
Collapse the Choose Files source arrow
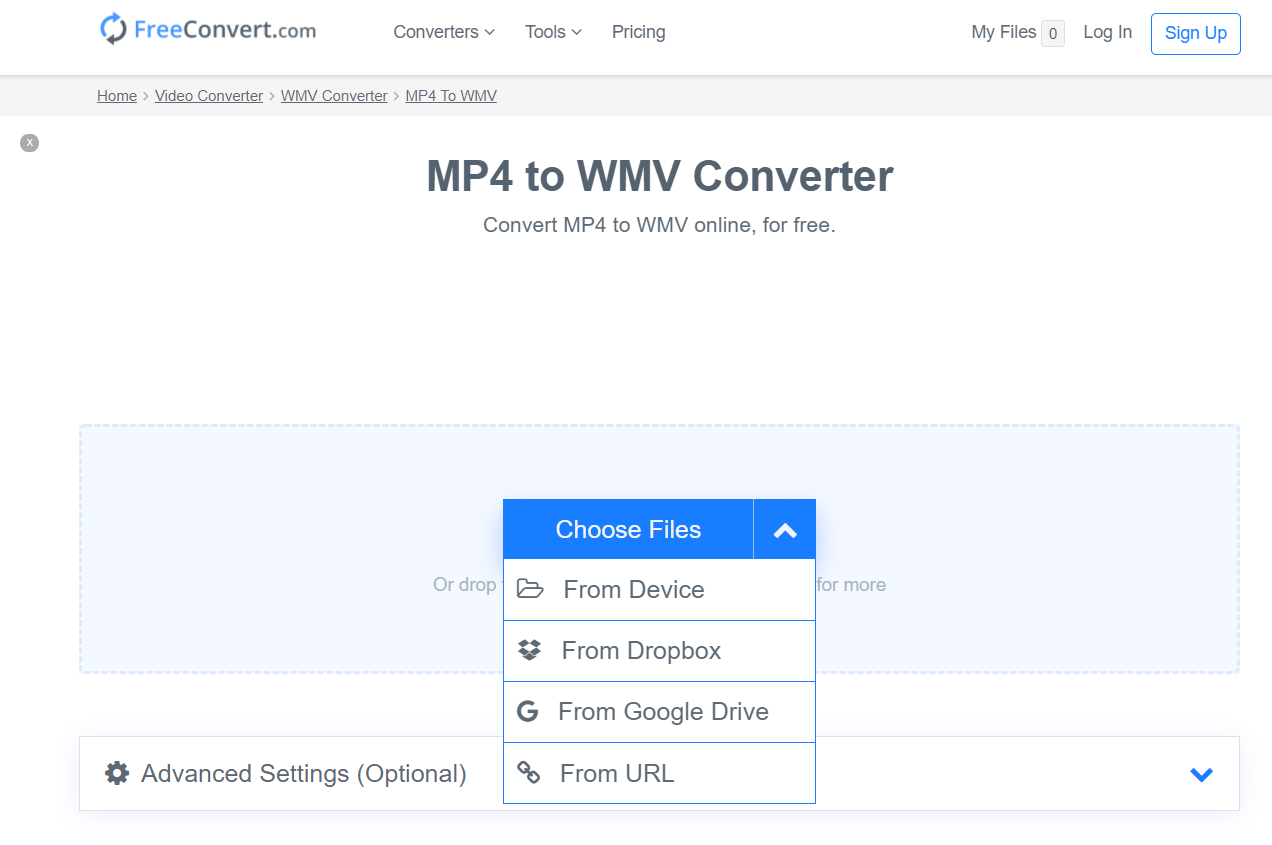(785, 529)
